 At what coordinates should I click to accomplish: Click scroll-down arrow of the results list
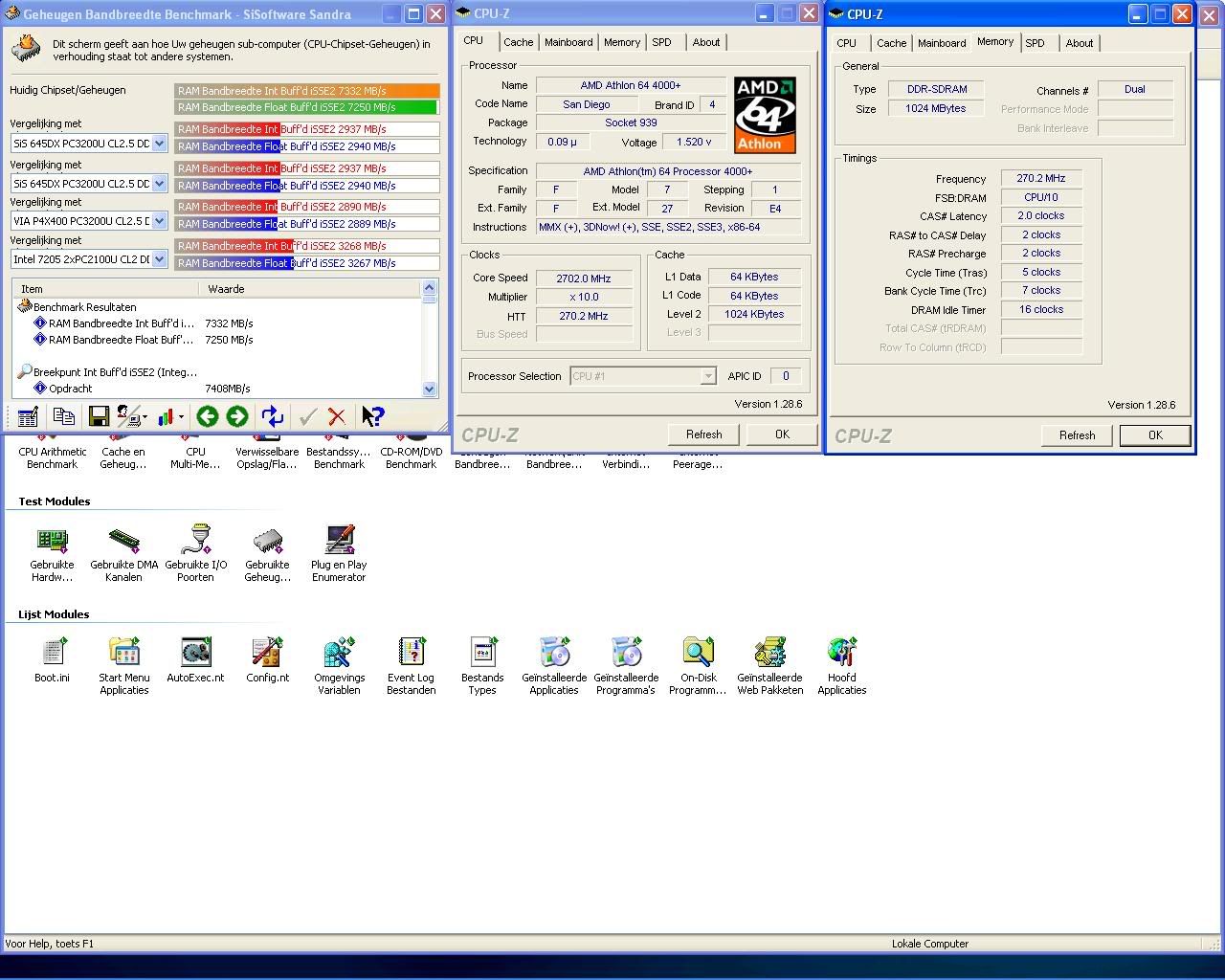click(429, 389)
